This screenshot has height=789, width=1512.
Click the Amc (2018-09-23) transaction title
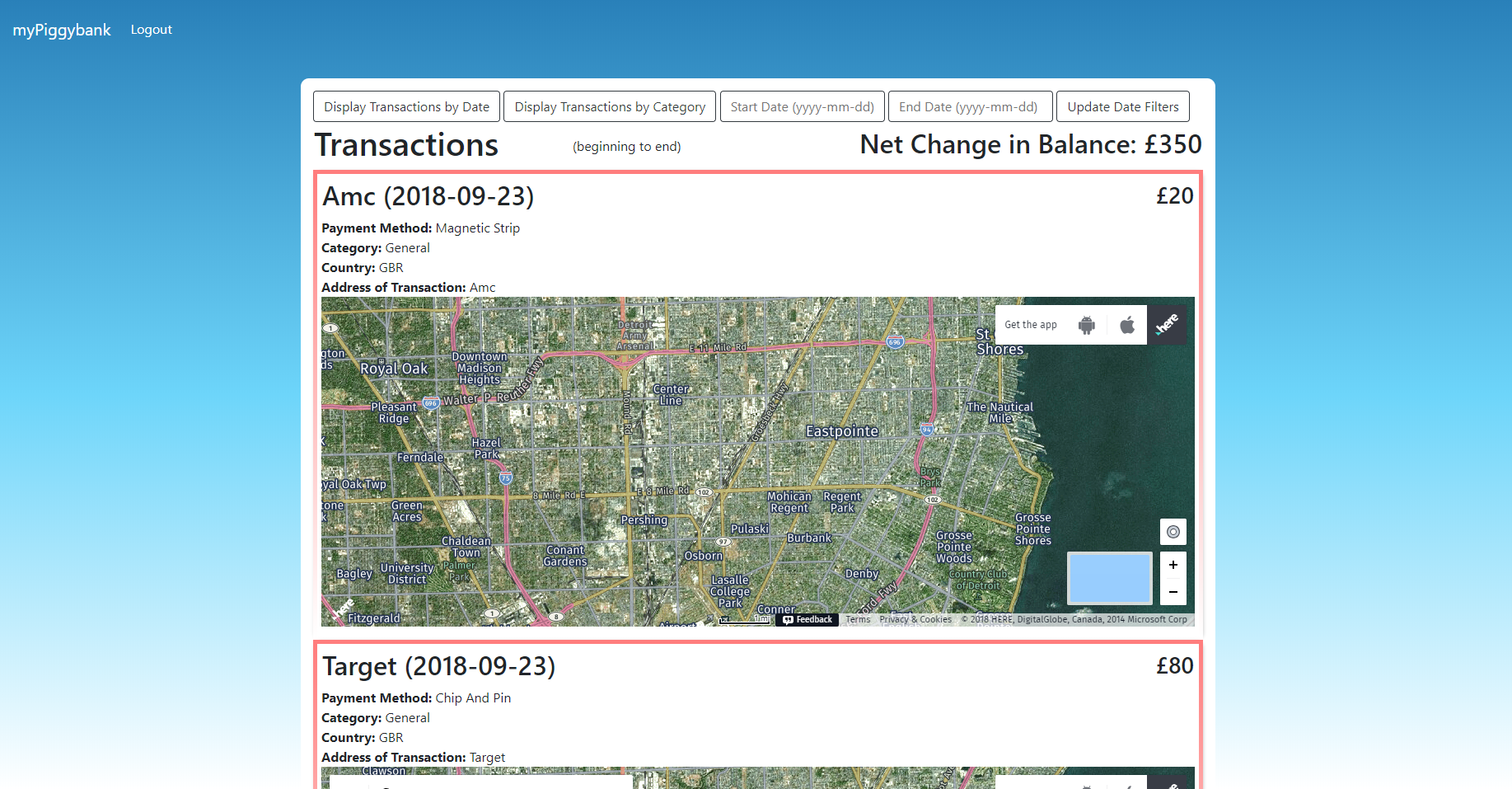[x=428, y=196]
